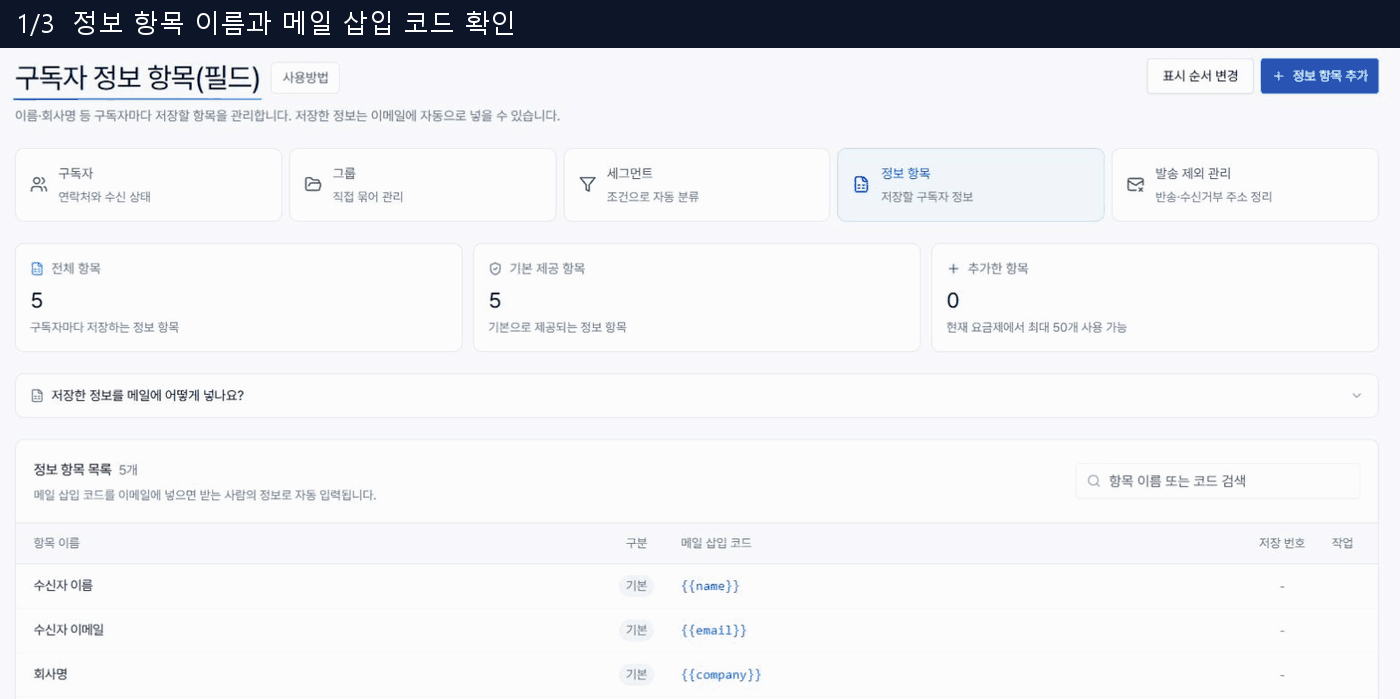Click the 기본 badge in 회사명 row

[636, 675]
